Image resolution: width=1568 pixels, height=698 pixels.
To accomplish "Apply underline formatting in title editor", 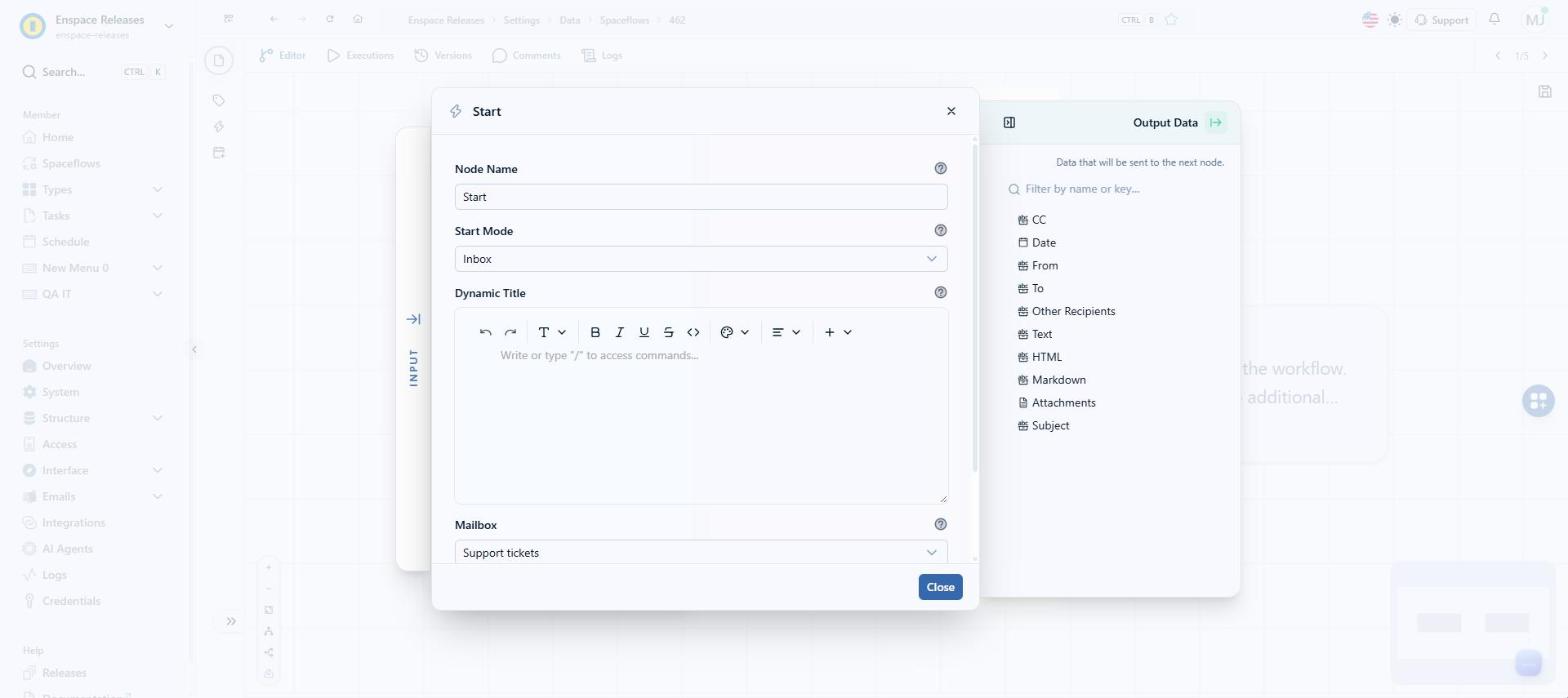I will click(644, 332).
